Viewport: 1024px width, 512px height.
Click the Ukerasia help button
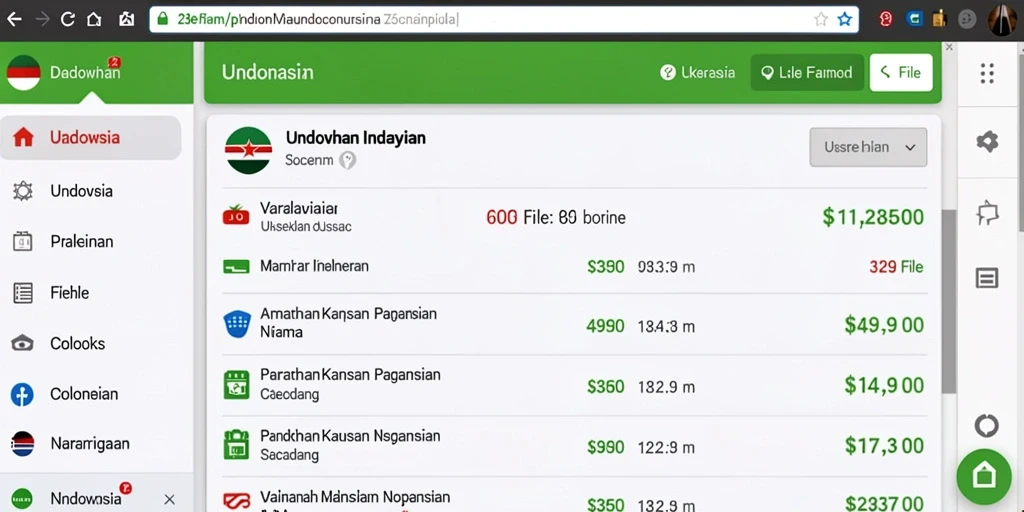697,72
